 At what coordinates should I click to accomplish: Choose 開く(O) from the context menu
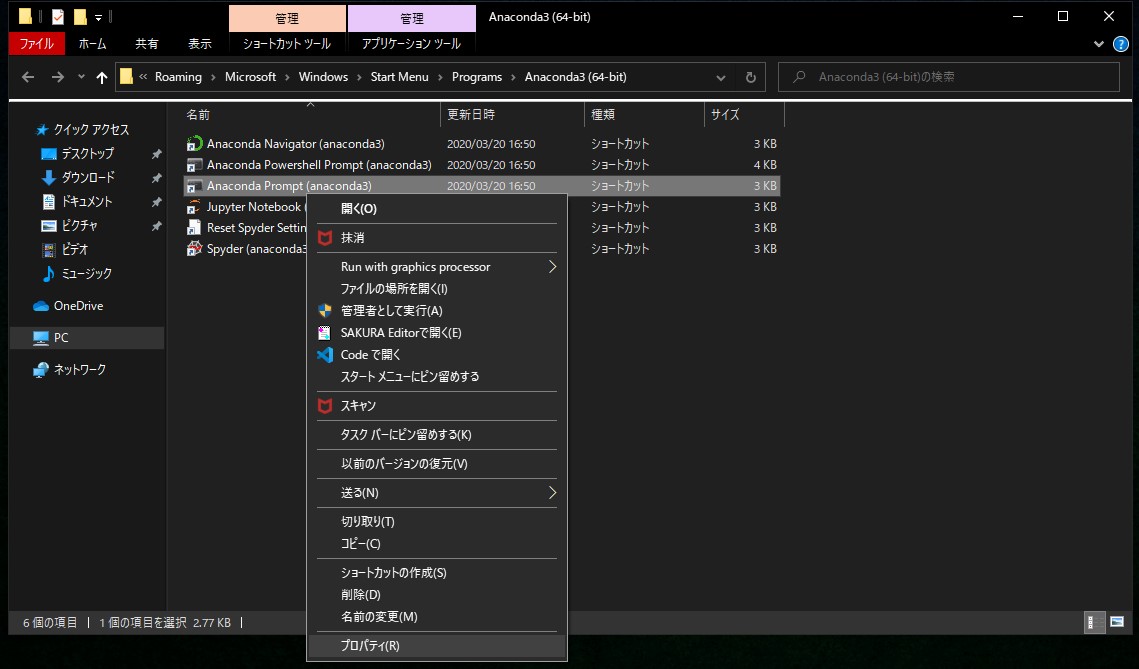tap(437, 209)
